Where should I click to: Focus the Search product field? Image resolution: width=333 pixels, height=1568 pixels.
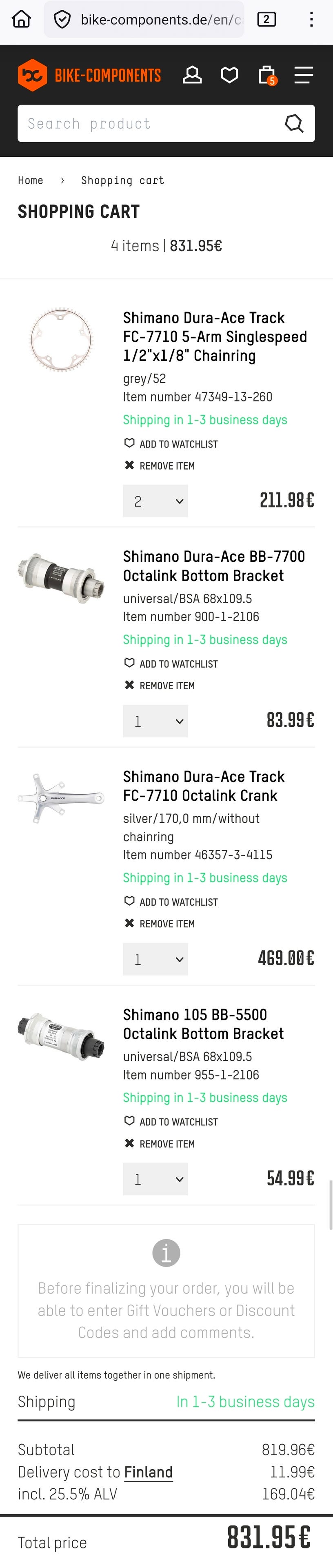pyautogui.click(x=146, y=124)
